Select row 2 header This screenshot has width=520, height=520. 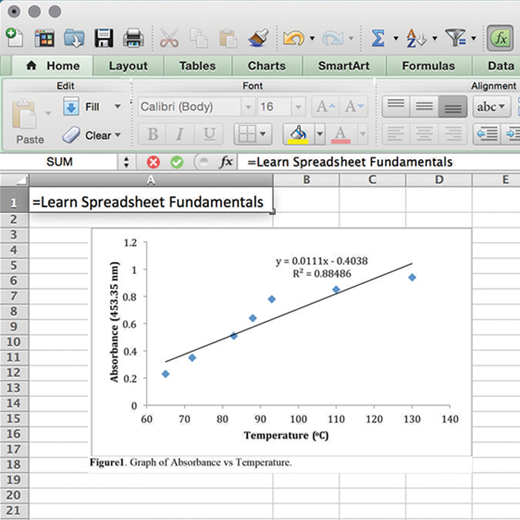[14, 219]
